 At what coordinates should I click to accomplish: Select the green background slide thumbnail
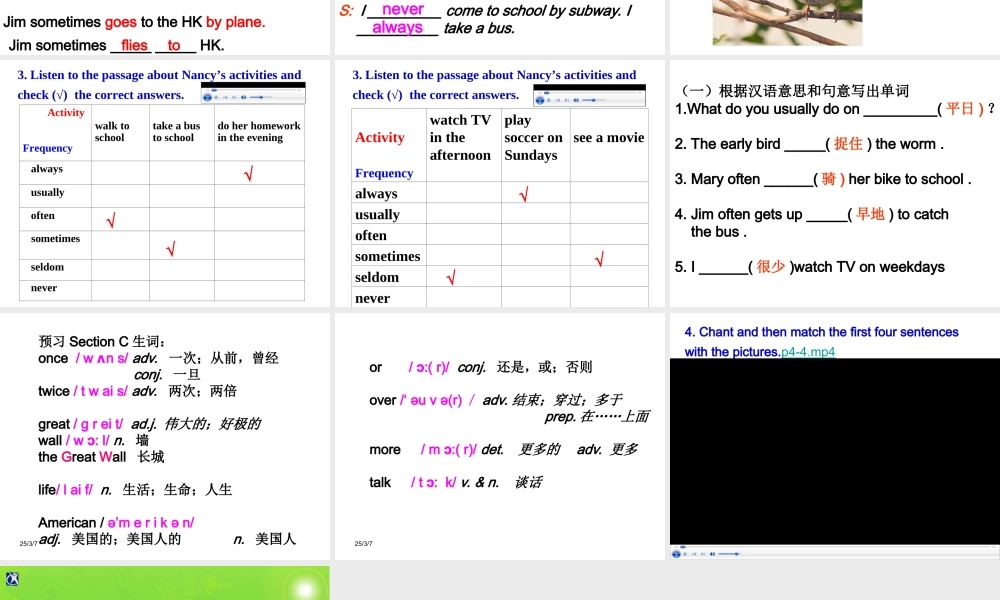pyautogui.click(x=165, y=583)
